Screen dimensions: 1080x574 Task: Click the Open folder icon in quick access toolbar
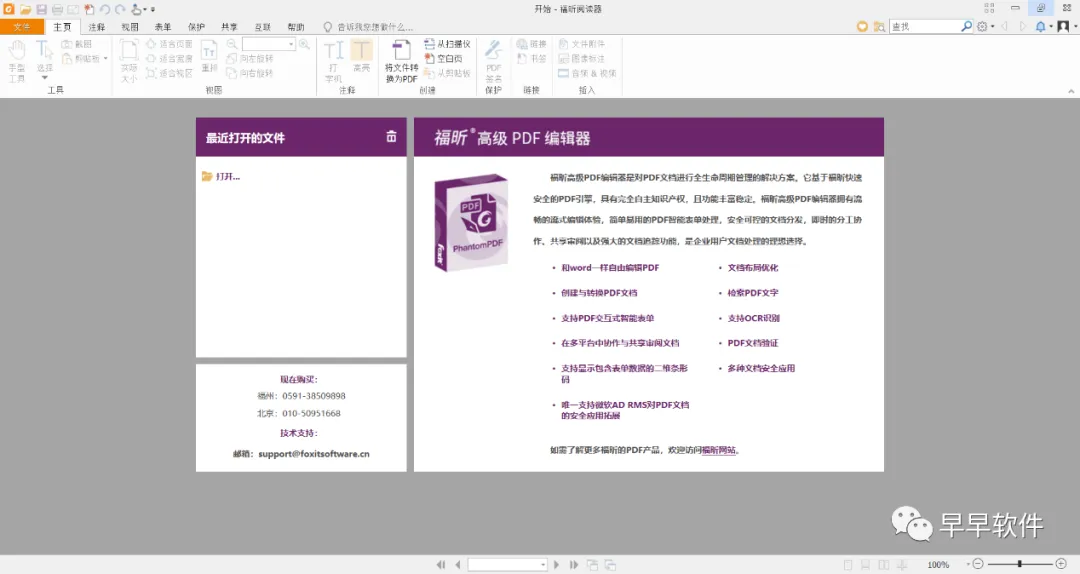tap(25, 10)
